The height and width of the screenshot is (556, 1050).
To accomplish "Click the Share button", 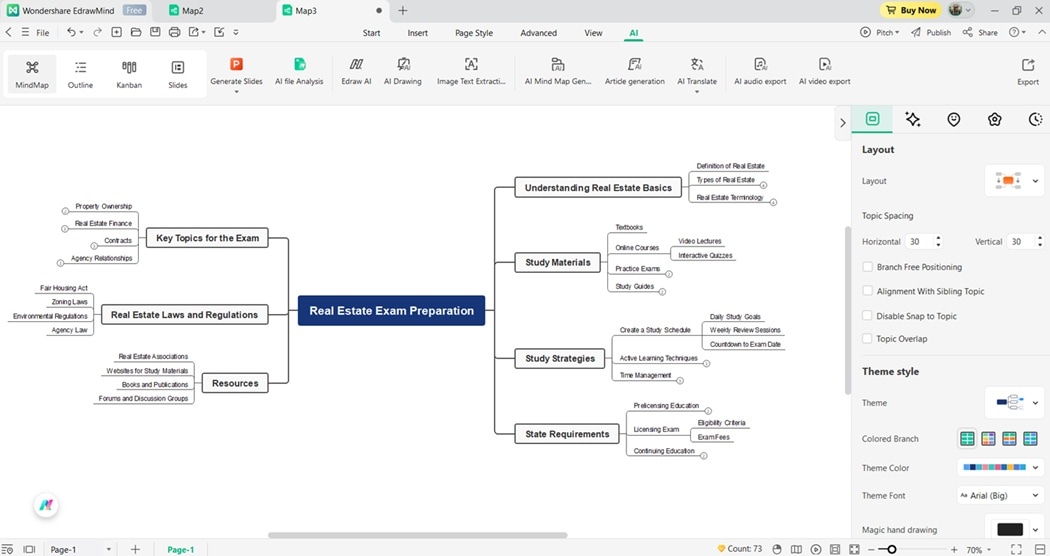I will [980, 32].
